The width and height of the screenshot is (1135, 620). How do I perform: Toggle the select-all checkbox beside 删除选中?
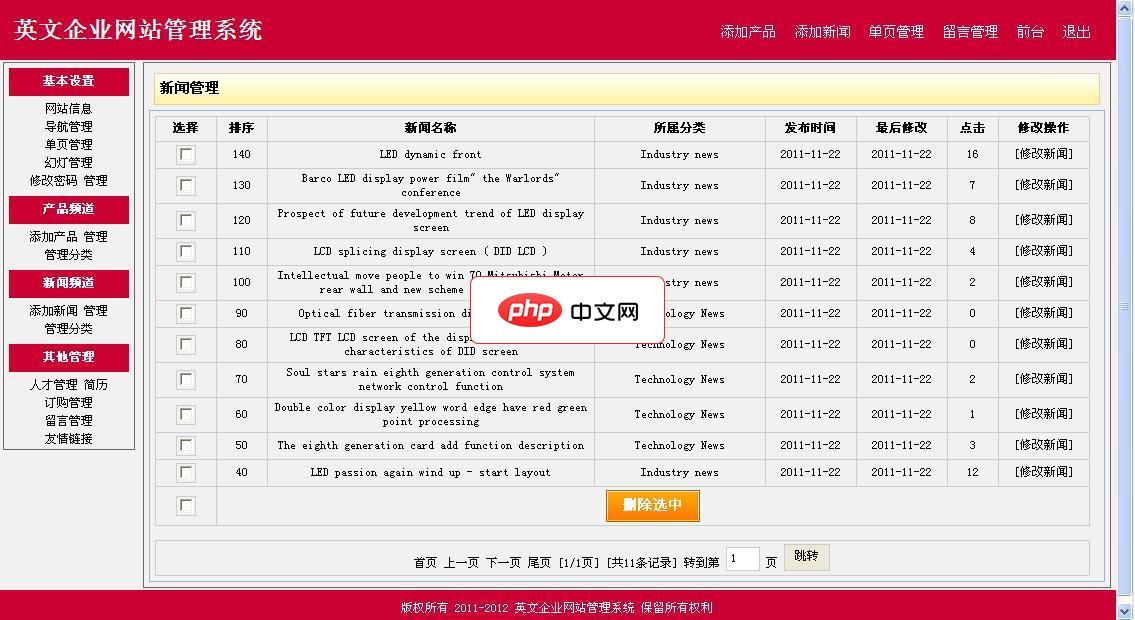click(x=186, y=506)
